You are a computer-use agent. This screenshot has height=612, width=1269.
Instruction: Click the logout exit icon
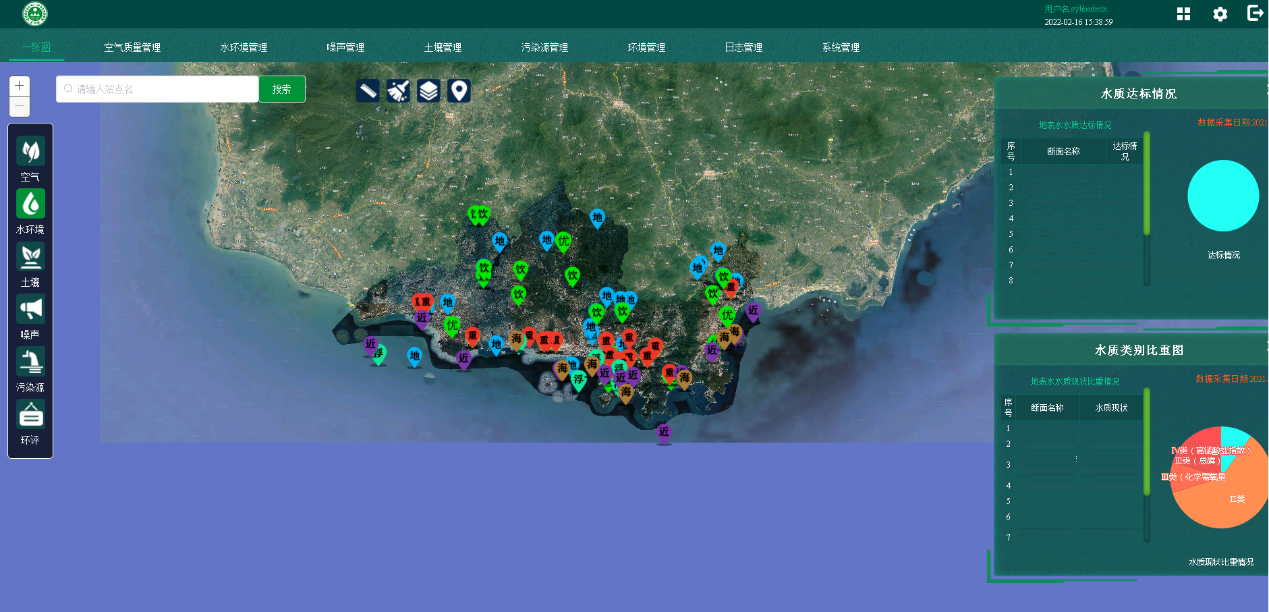1256,13
